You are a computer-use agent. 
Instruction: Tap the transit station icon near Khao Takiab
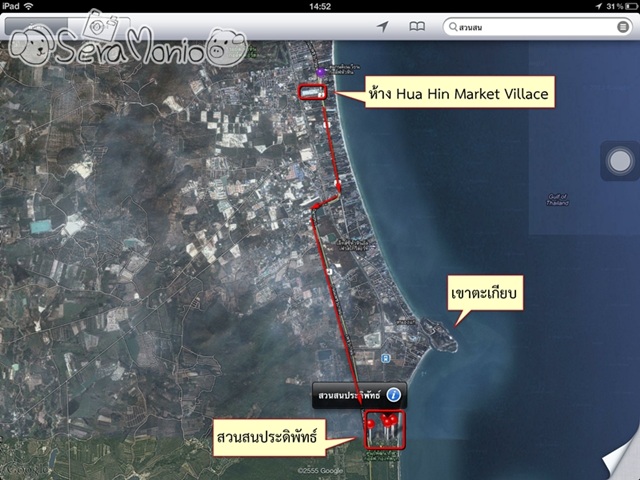coord(385,358)
